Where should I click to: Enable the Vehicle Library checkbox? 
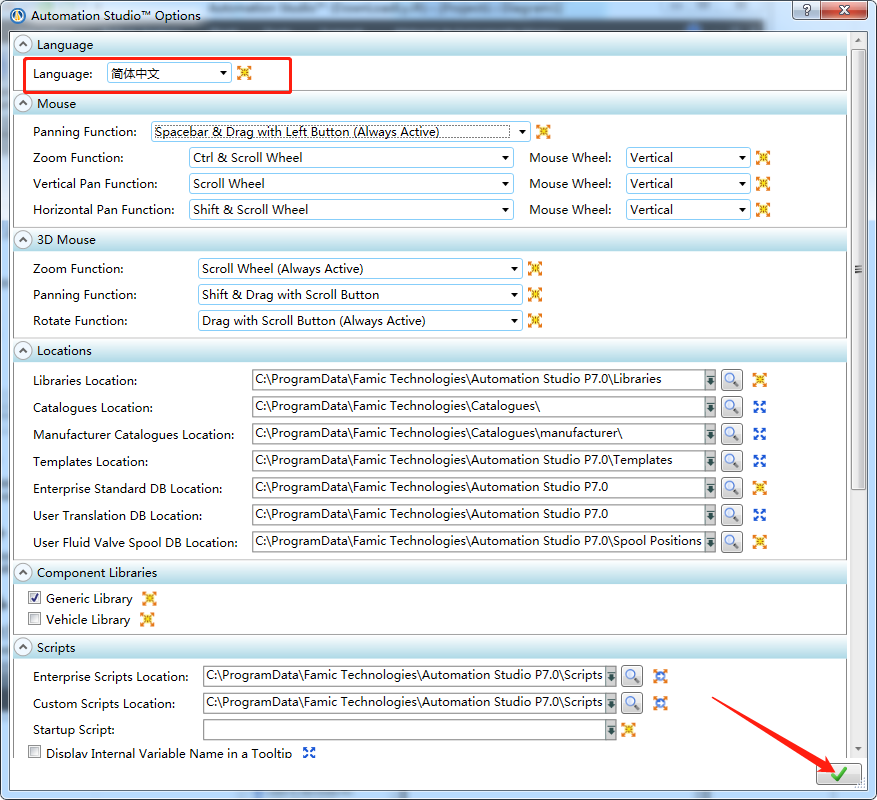pos(35,619)
